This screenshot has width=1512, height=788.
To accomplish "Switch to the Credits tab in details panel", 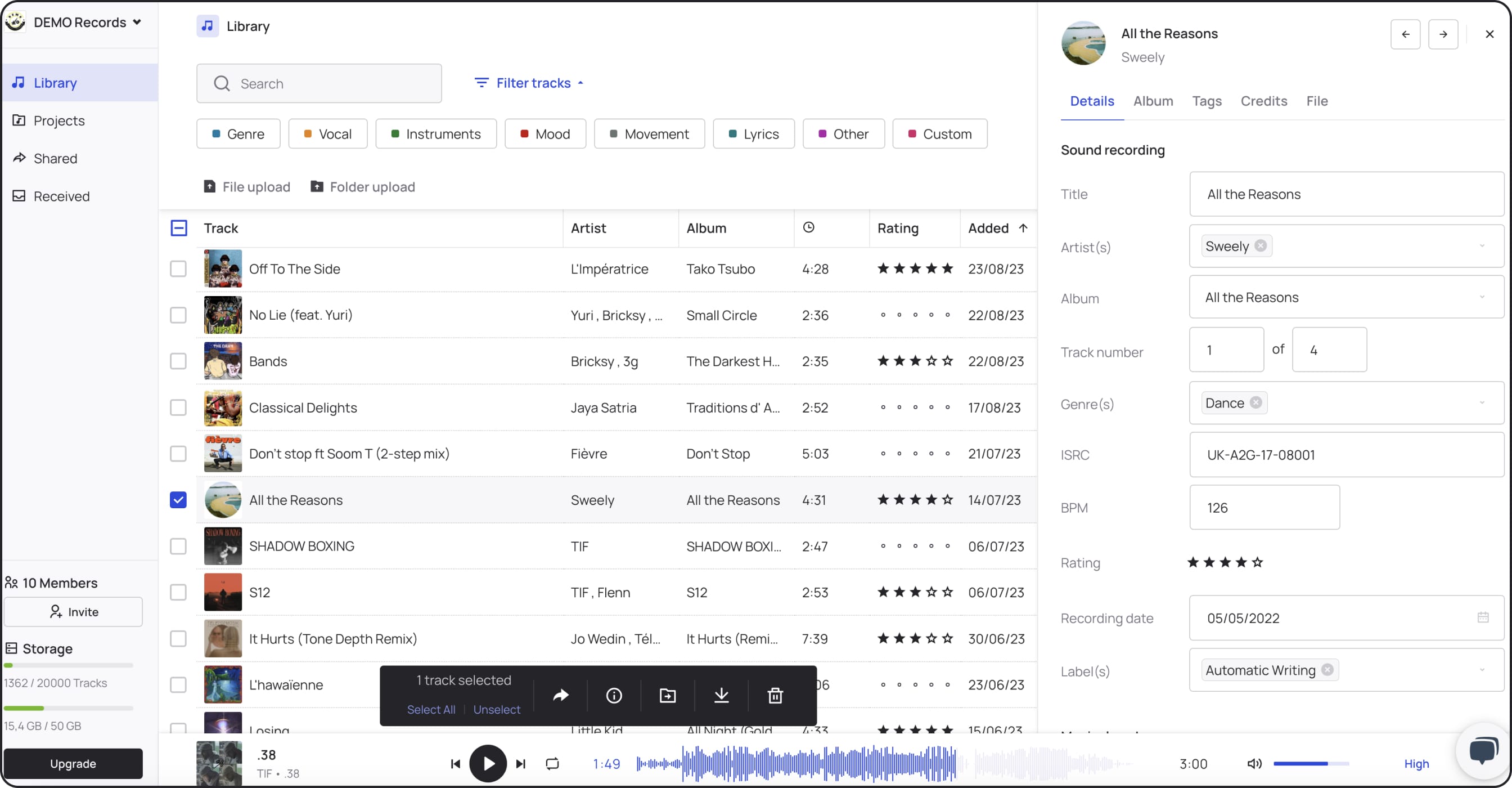I will [1264, 101].
